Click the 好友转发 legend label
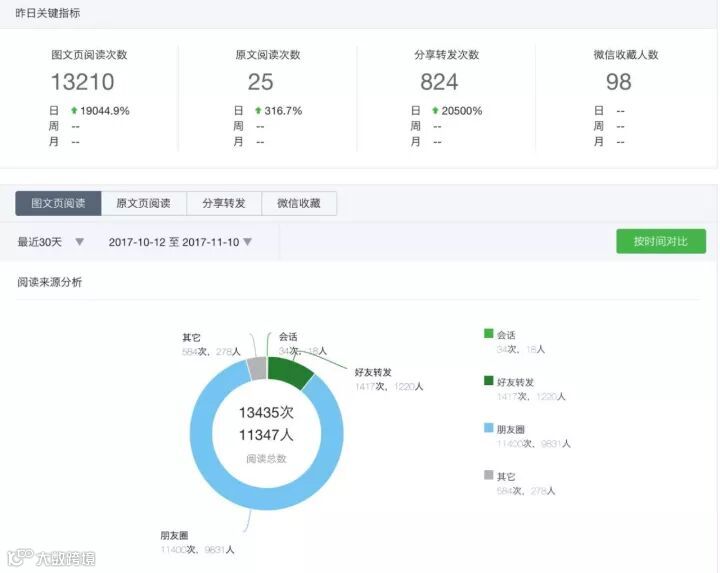The height and width of the screenshot is (573, 720). click(x=515, y=382)
